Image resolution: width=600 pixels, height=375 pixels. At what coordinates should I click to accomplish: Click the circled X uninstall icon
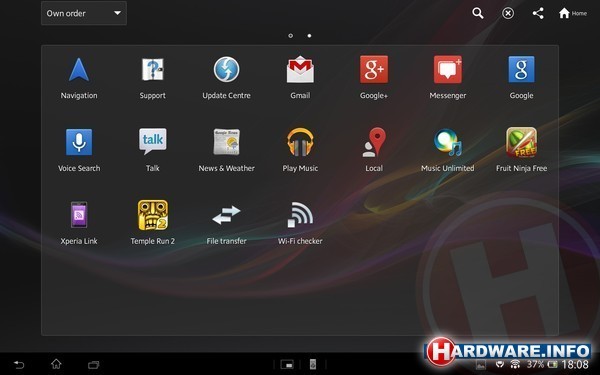(x=508, y=14)
